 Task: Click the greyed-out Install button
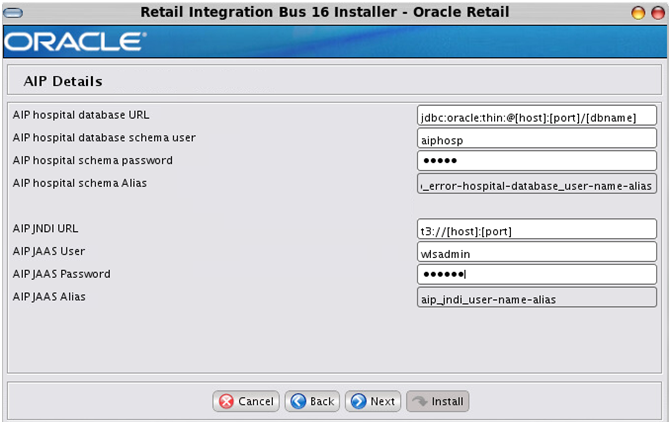[437, 401]
